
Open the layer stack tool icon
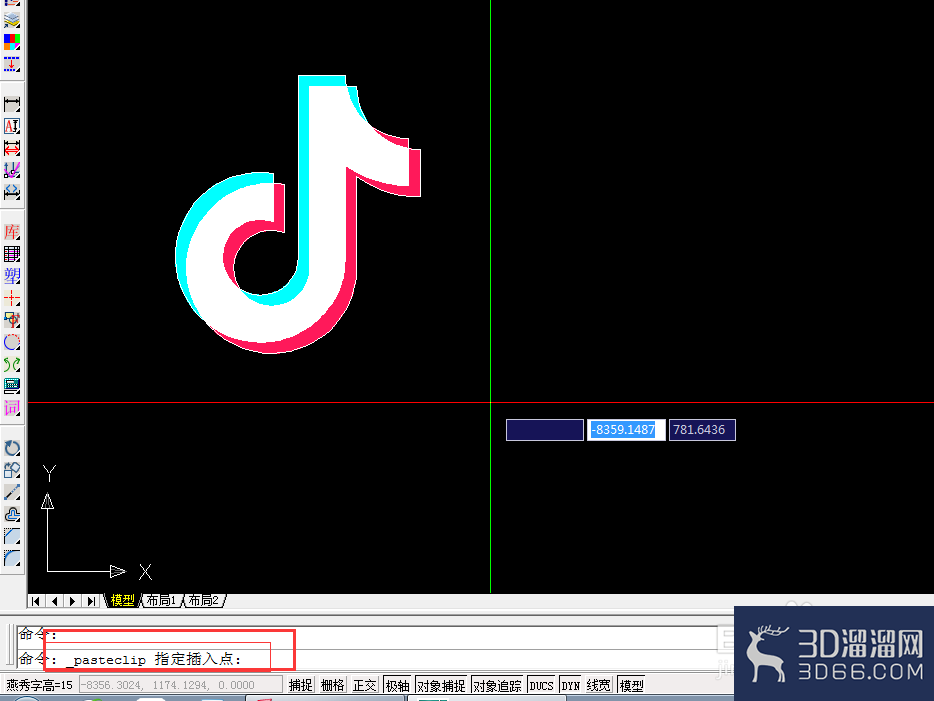[12, 20]
